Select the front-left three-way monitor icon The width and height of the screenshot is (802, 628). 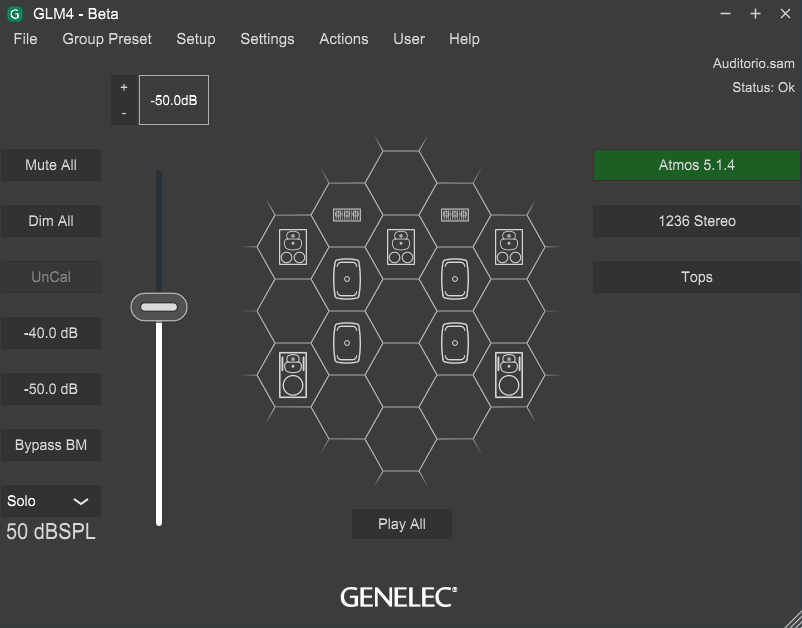click(x=293, y=247)
